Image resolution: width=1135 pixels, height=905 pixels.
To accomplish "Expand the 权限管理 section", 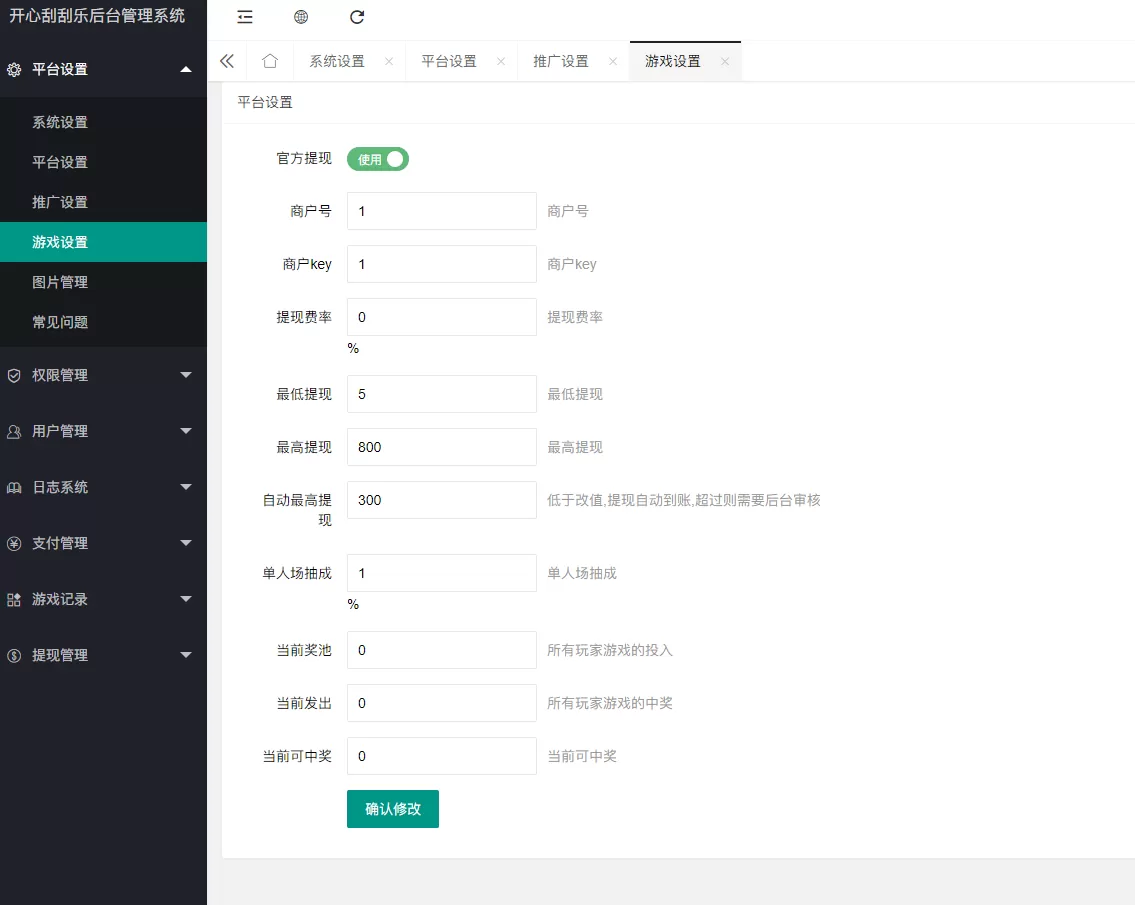I will point(186,375).
